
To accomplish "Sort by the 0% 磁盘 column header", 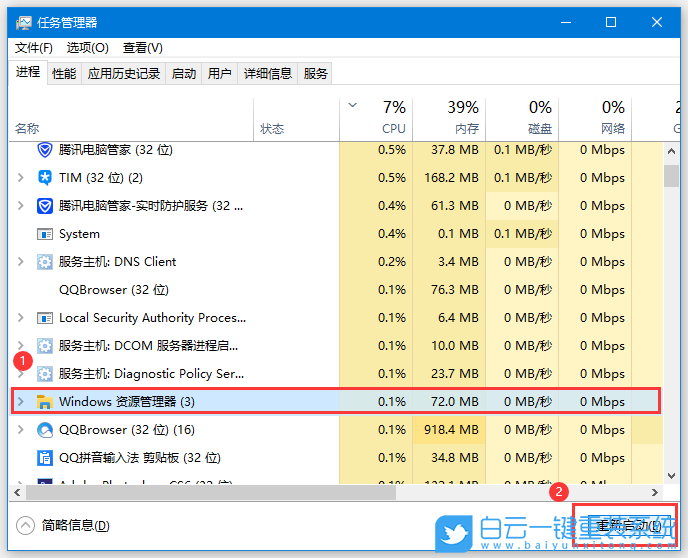I will (x=522, y=119).
